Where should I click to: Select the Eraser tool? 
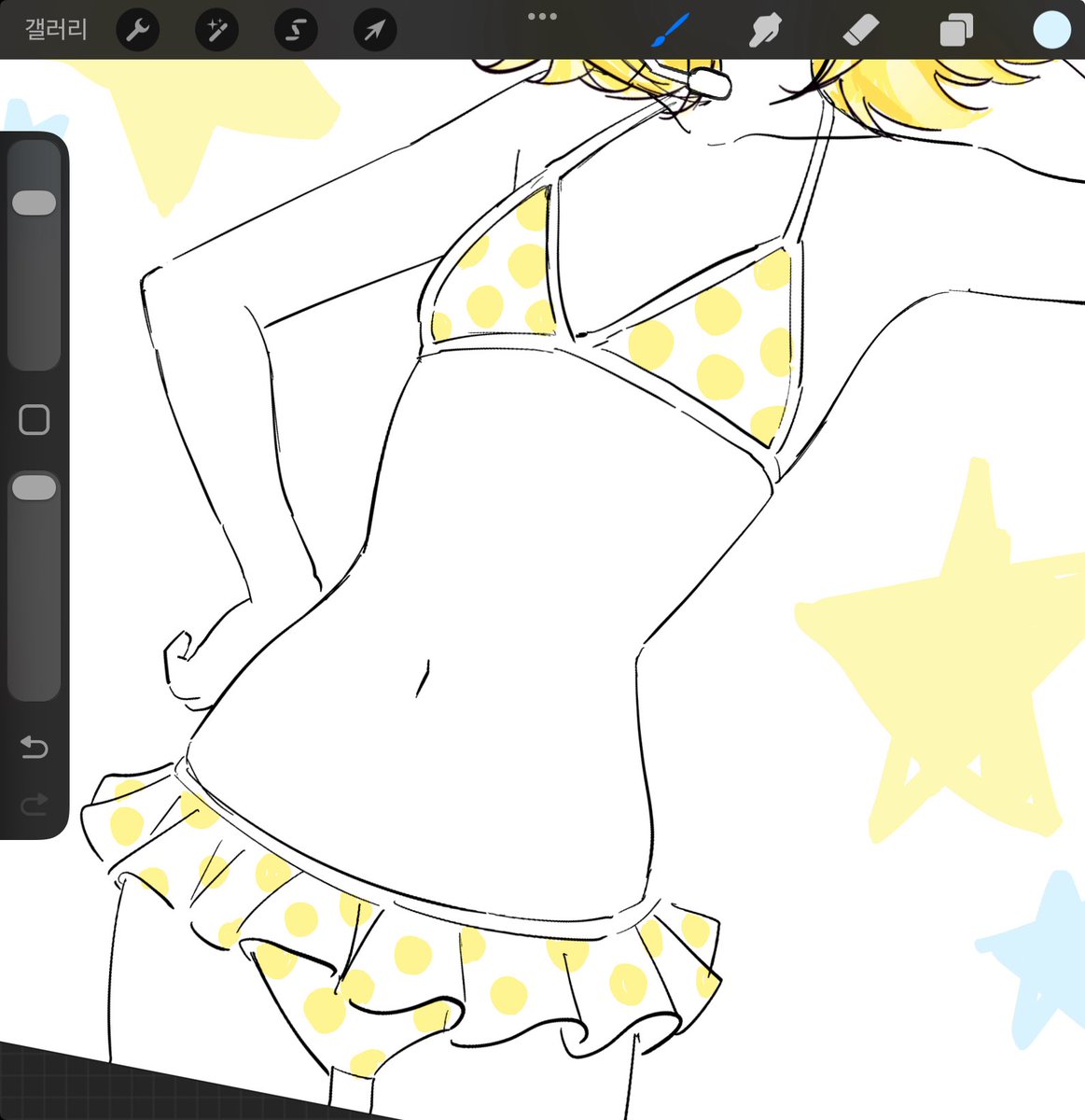pos(860,31)
